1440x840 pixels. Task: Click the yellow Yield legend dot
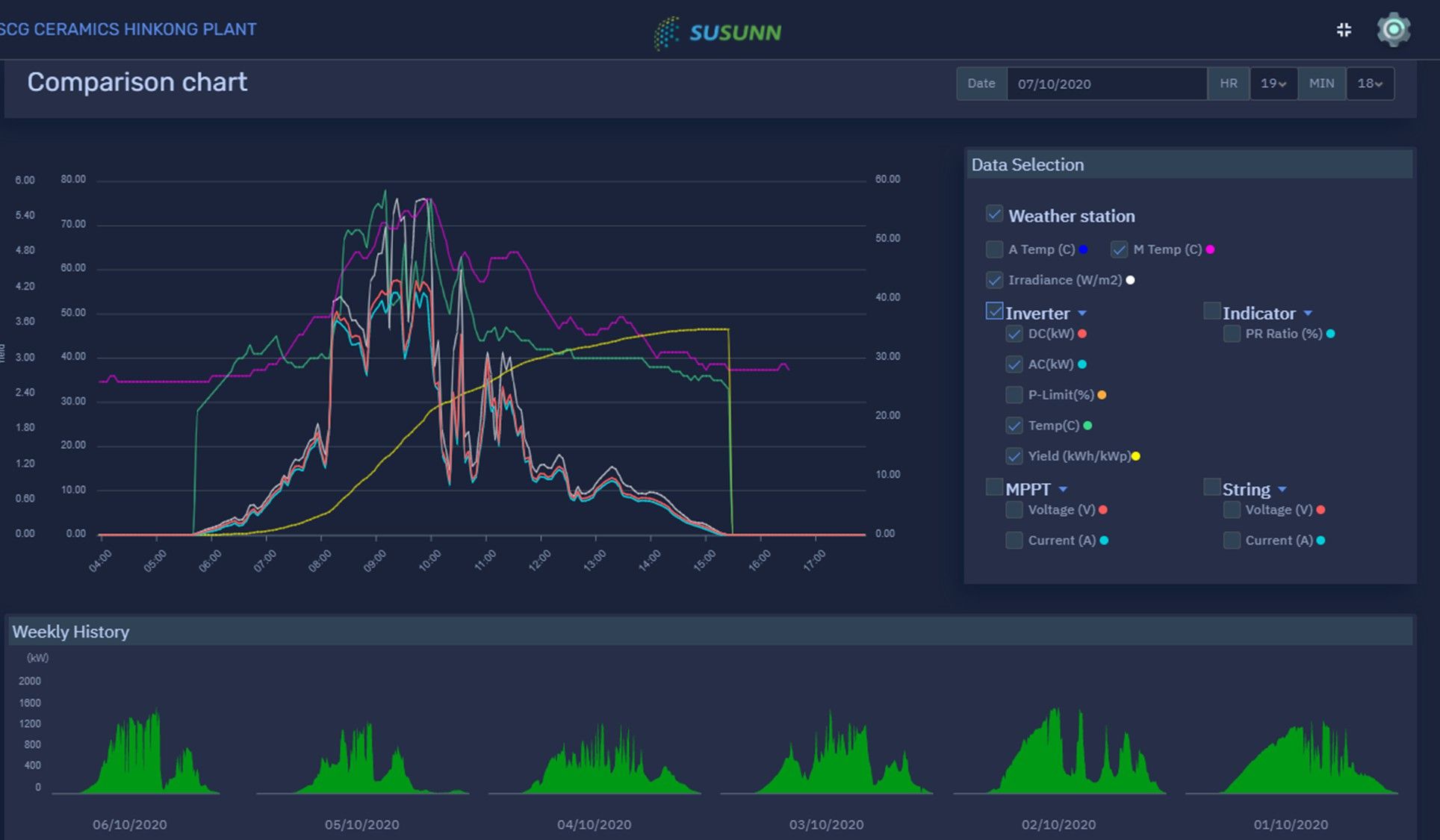(1136, 456)
